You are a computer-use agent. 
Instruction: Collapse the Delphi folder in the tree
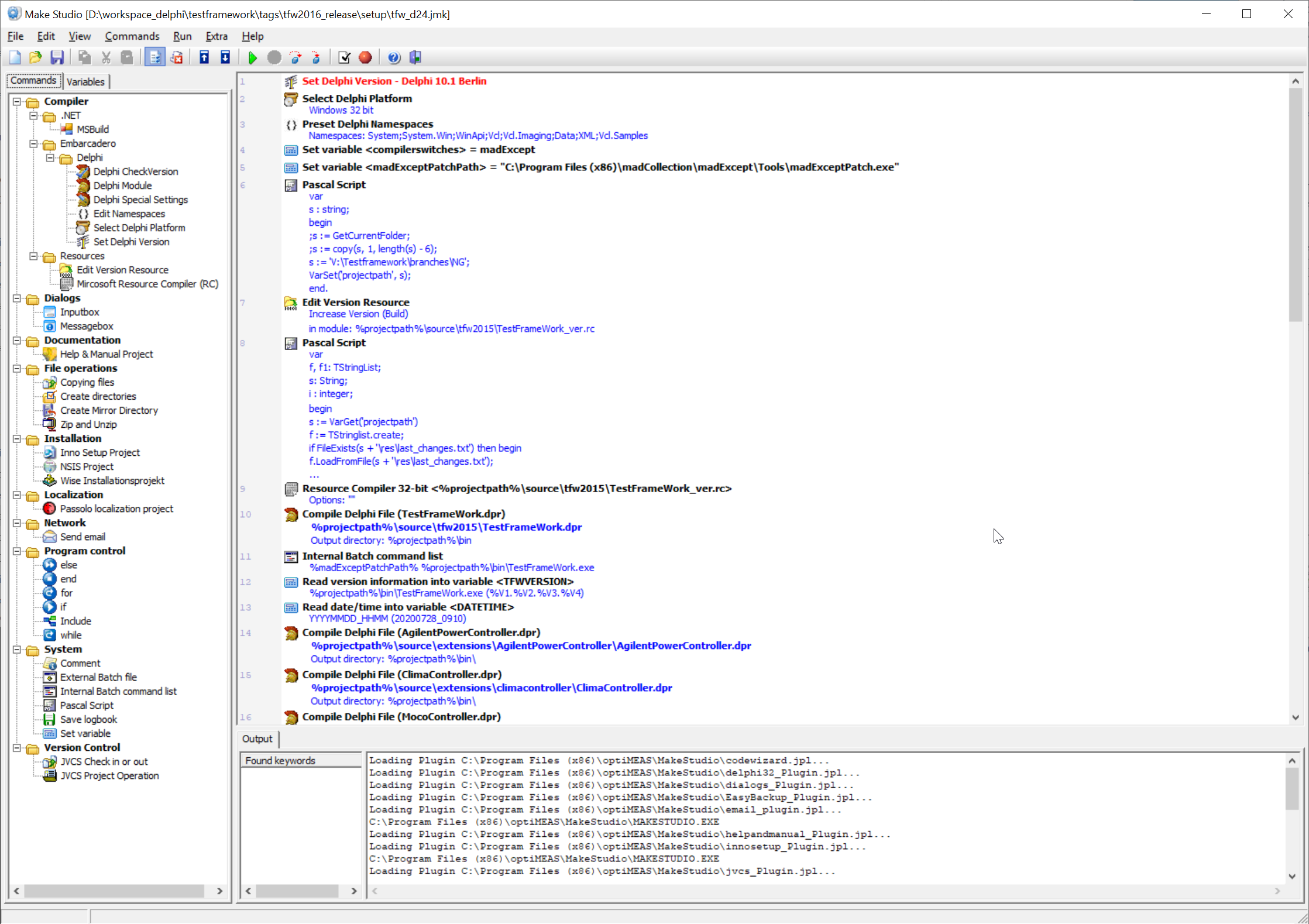click(50, 157)
